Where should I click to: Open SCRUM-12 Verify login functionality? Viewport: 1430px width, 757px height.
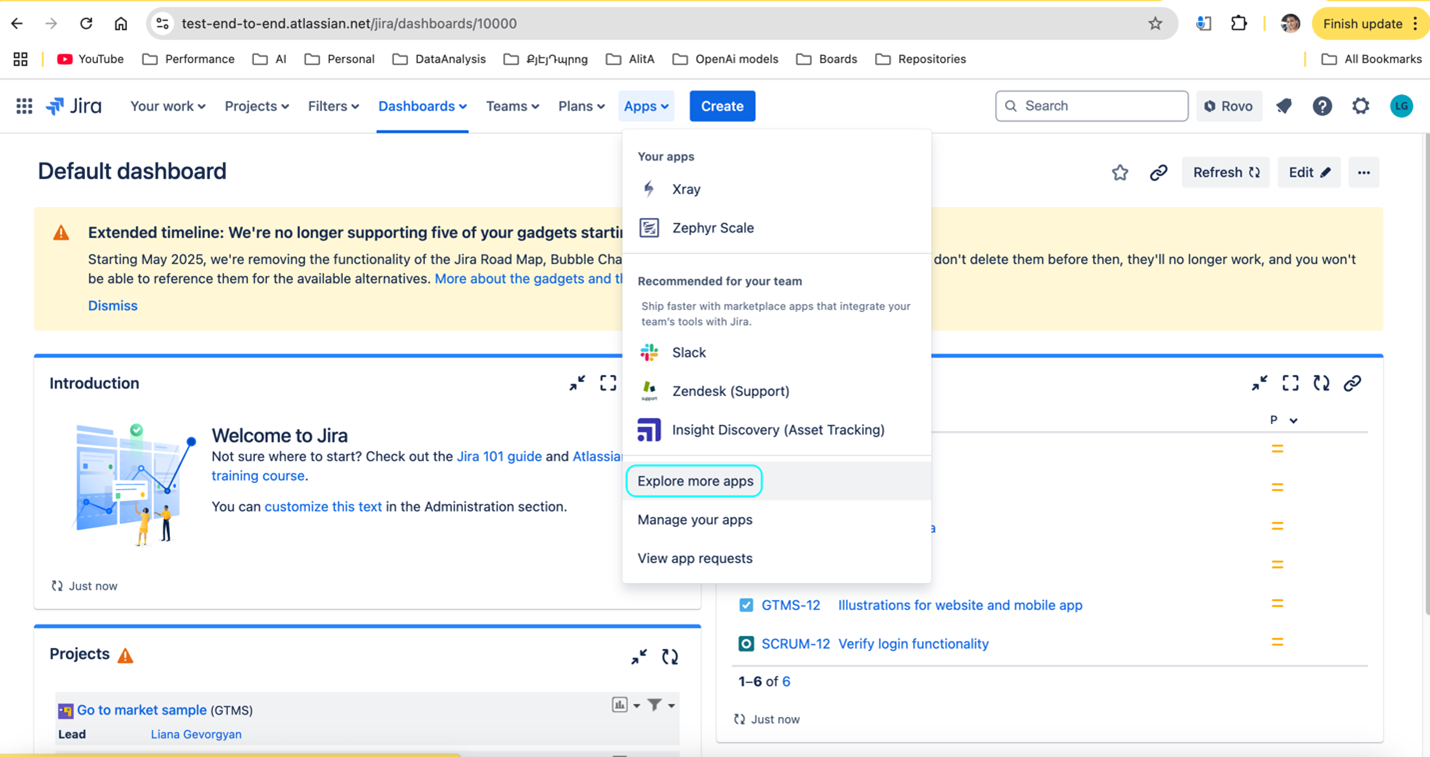[913, 644]
